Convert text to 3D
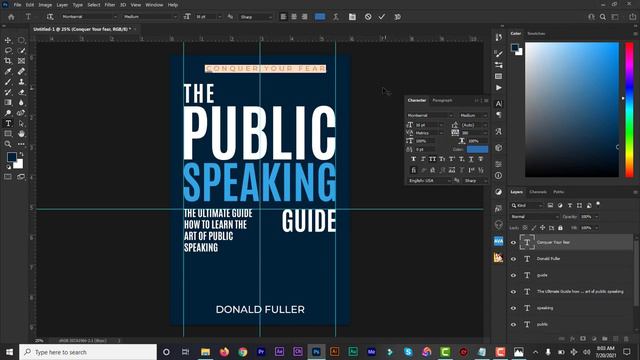 point(398,17)
